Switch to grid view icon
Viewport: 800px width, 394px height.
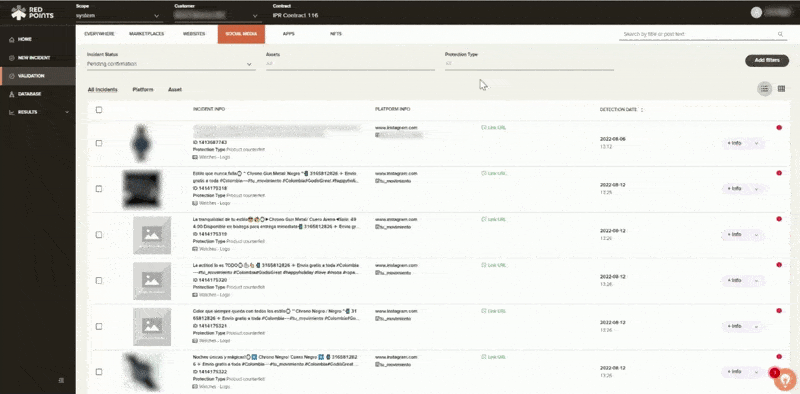781,89
